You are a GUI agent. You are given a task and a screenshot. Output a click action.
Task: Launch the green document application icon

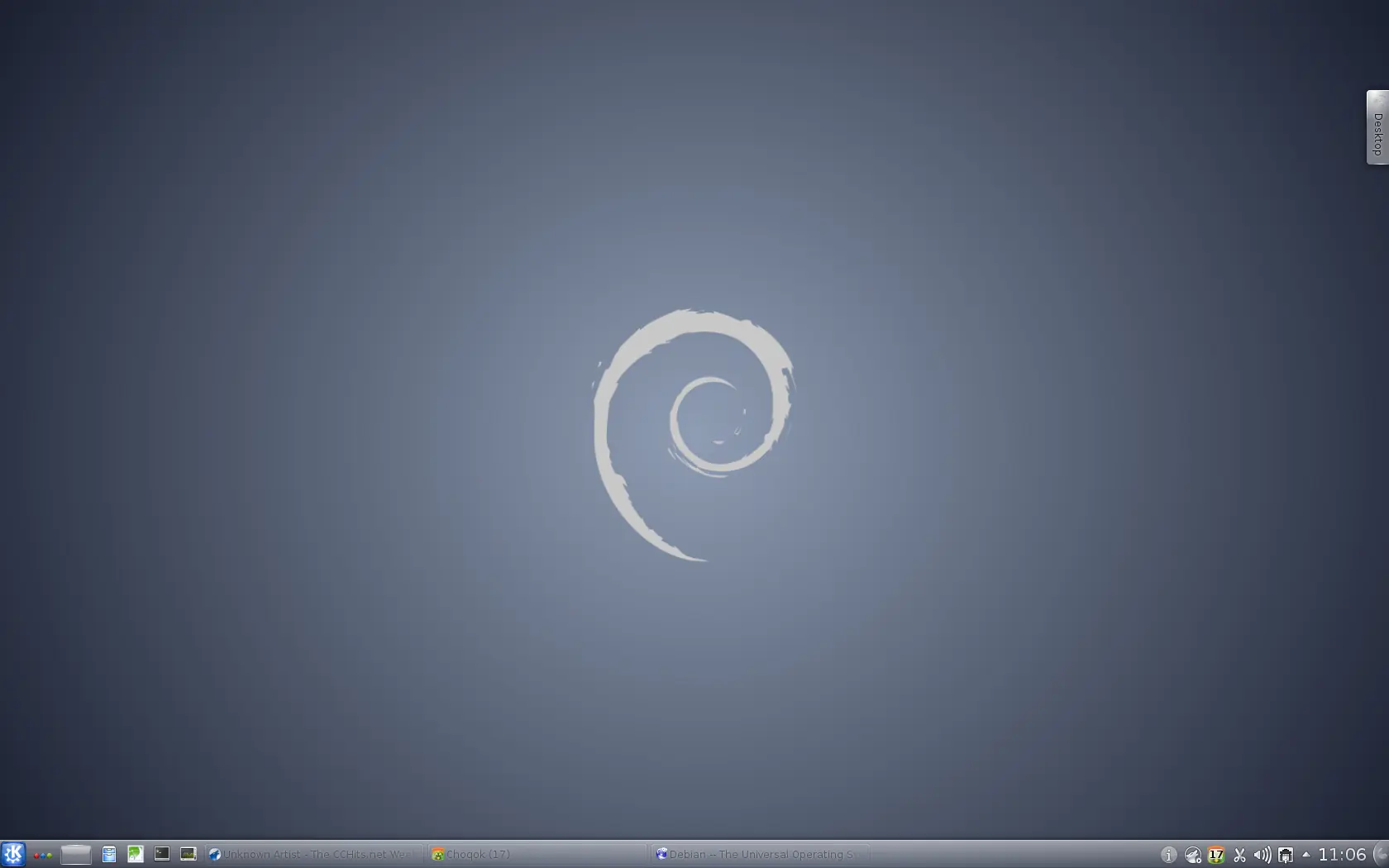pyautogui.click(x=136, y=854)
